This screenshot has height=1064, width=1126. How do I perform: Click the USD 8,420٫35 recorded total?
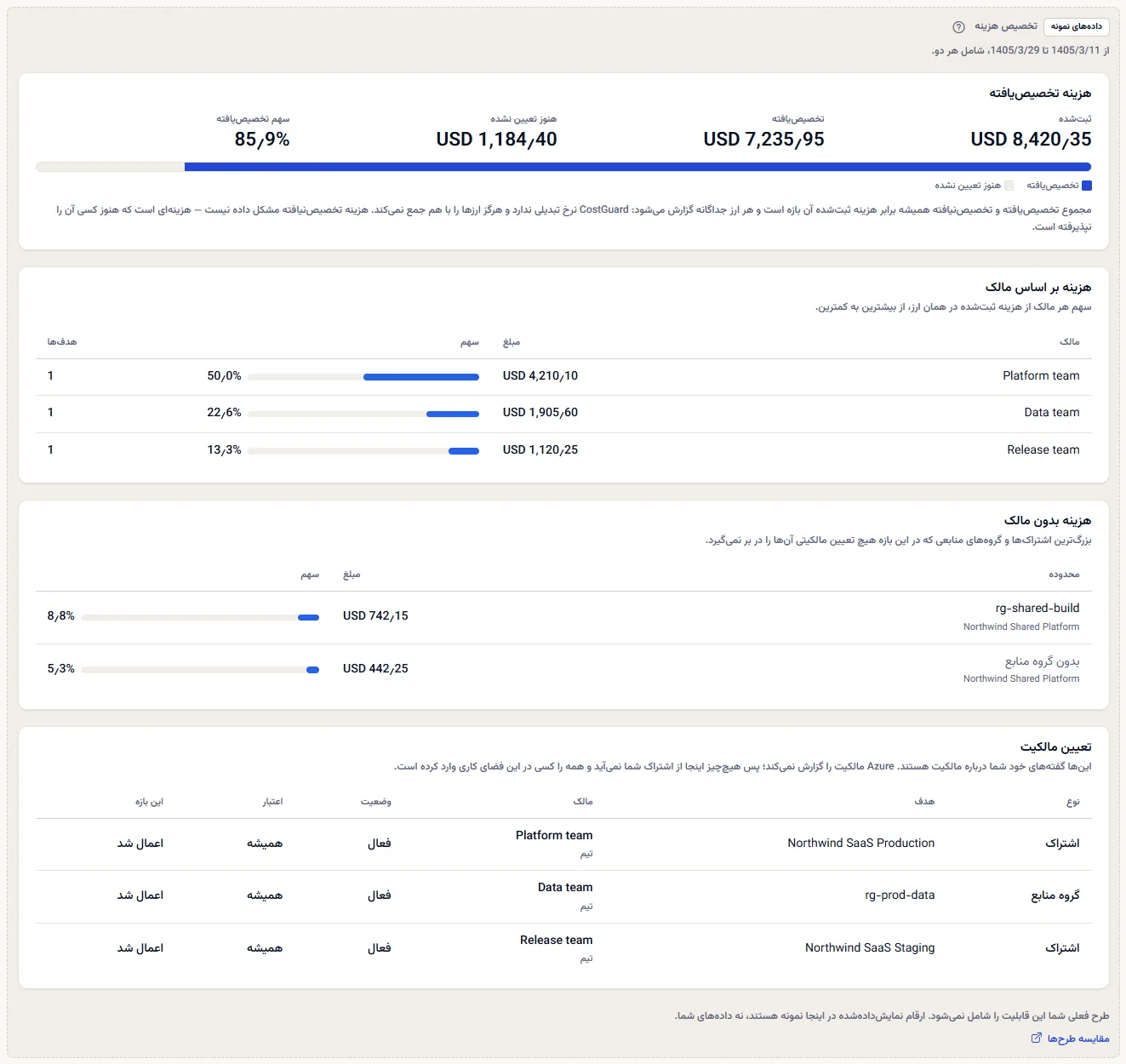point(1031,140)
